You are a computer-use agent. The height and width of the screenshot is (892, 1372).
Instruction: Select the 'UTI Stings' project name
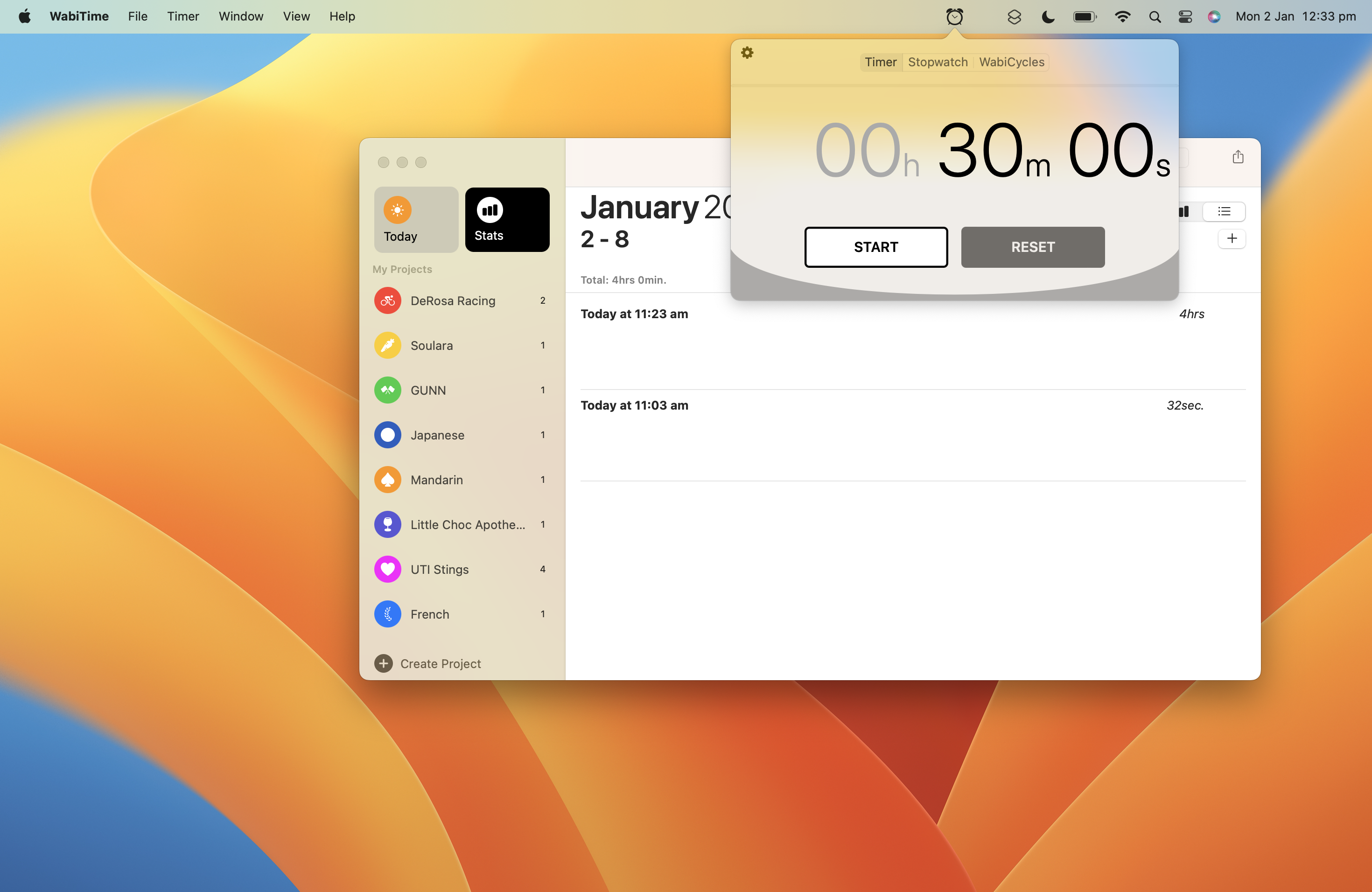tap(439, 569)
